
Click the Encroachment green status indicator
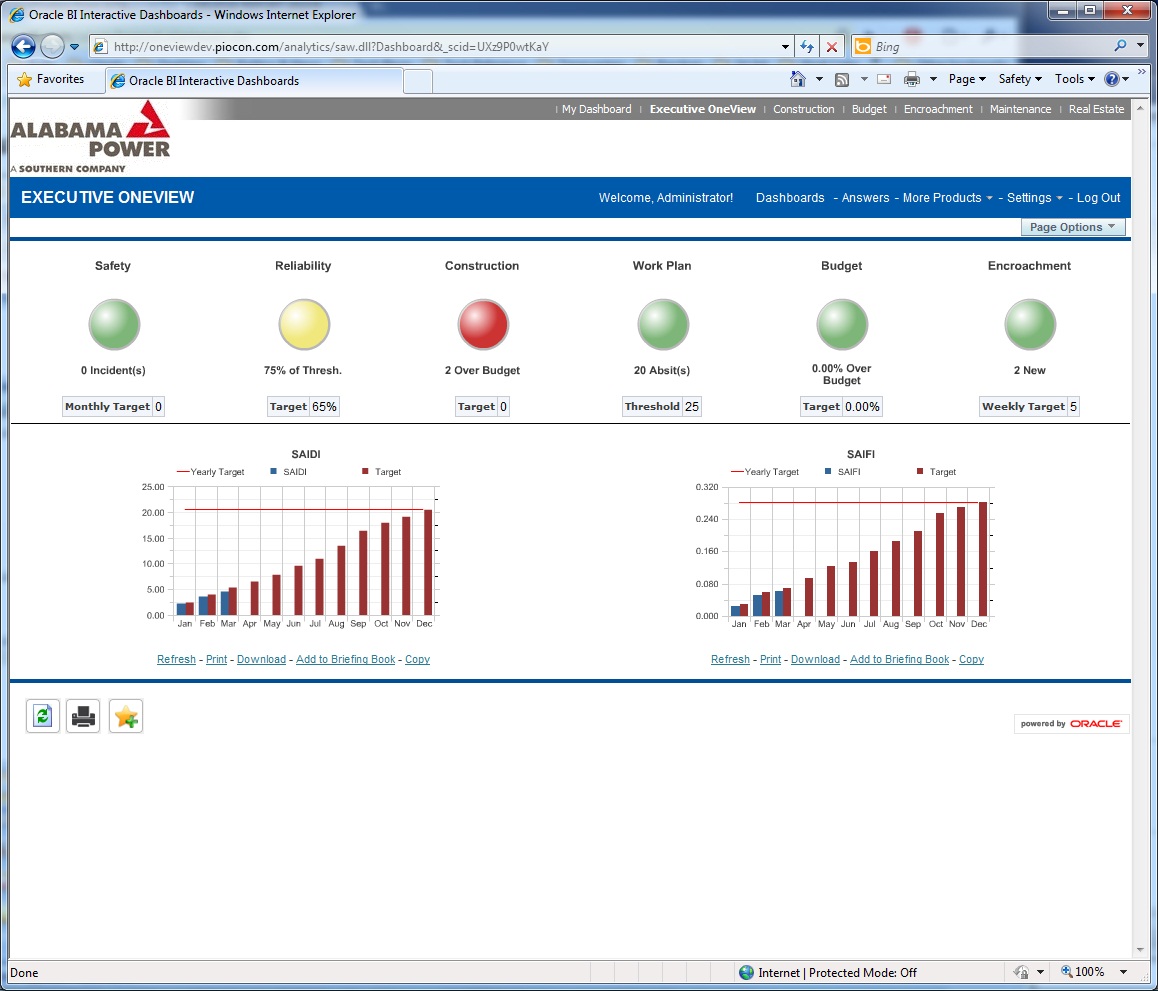pyautogui.click(x=1029, y=324)
